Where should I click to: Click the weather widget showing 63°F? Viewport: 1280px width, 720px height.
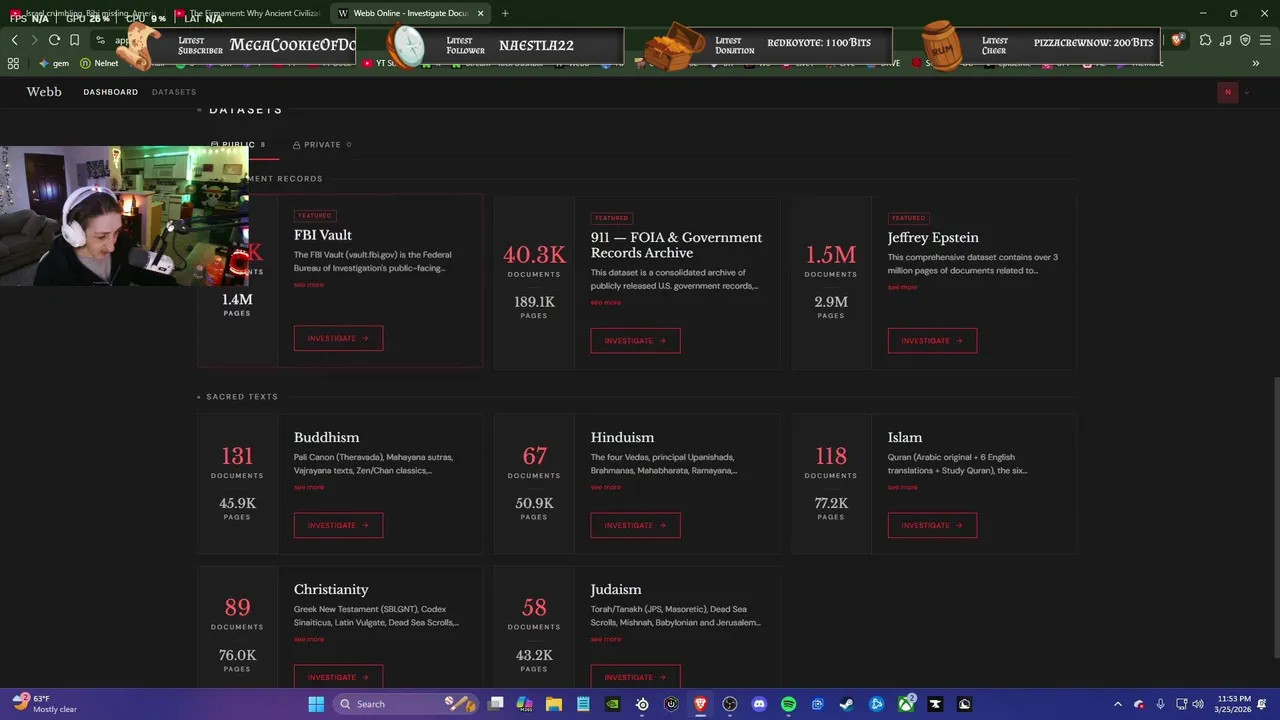pos(45,704)
